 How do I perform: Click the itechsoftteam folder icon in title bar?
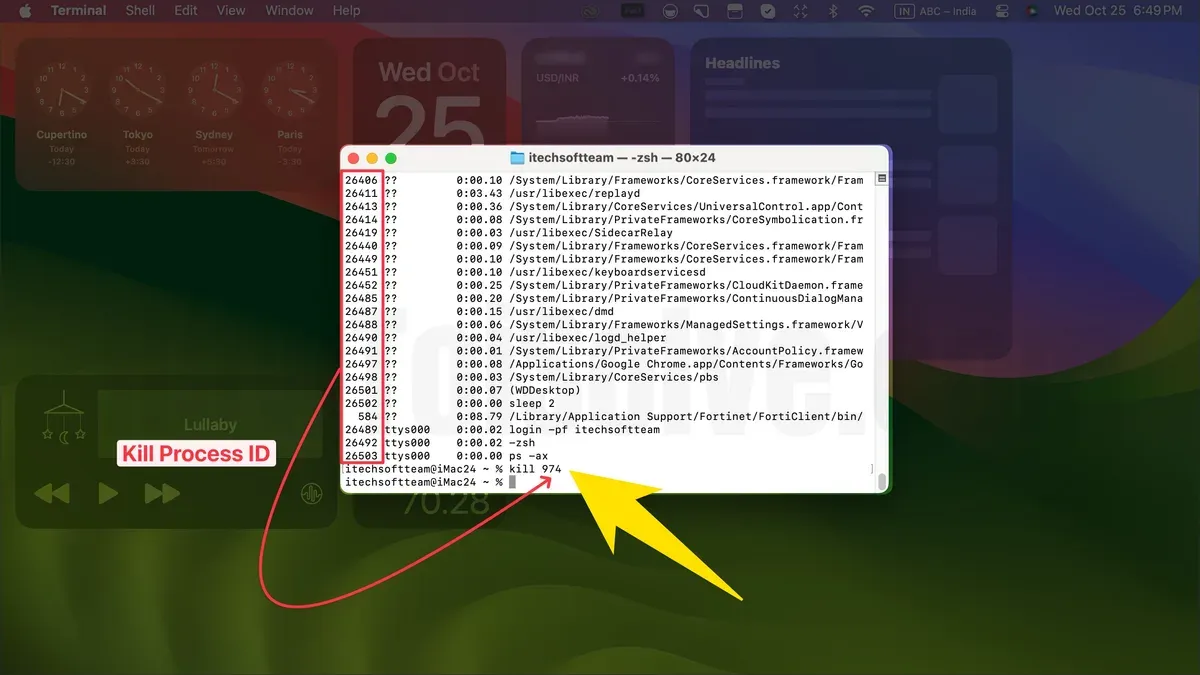coord(517,158)
